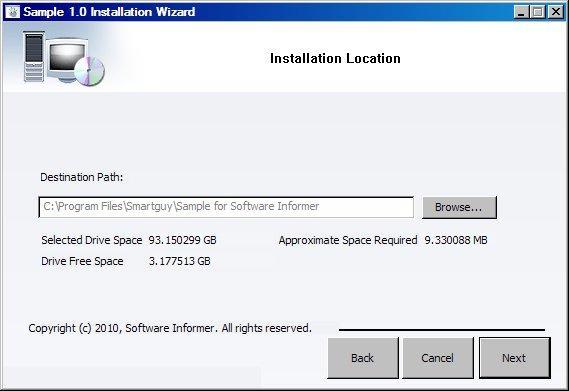Go Back to the previous page

click(363, 358)
